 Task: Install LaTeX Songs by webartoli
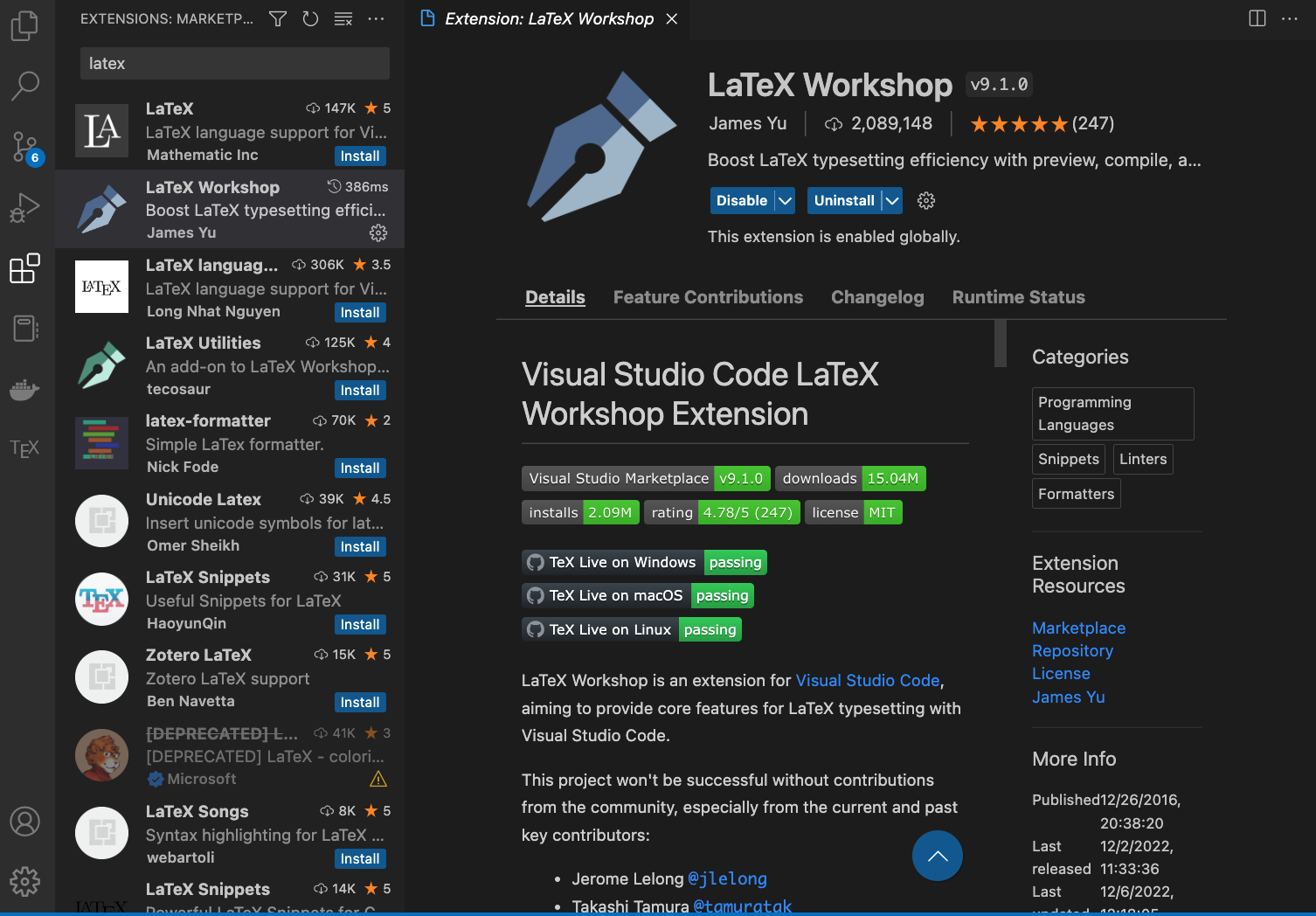pos(360,859)
